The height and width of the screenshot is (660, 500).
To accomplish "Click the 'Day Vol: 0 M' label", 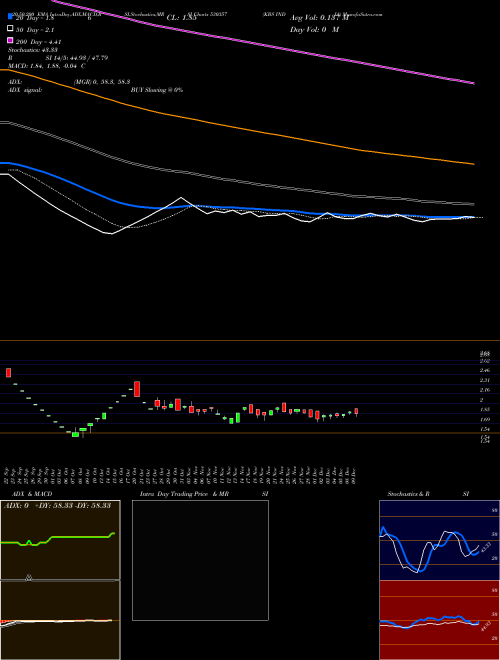I will pos(314,30).
